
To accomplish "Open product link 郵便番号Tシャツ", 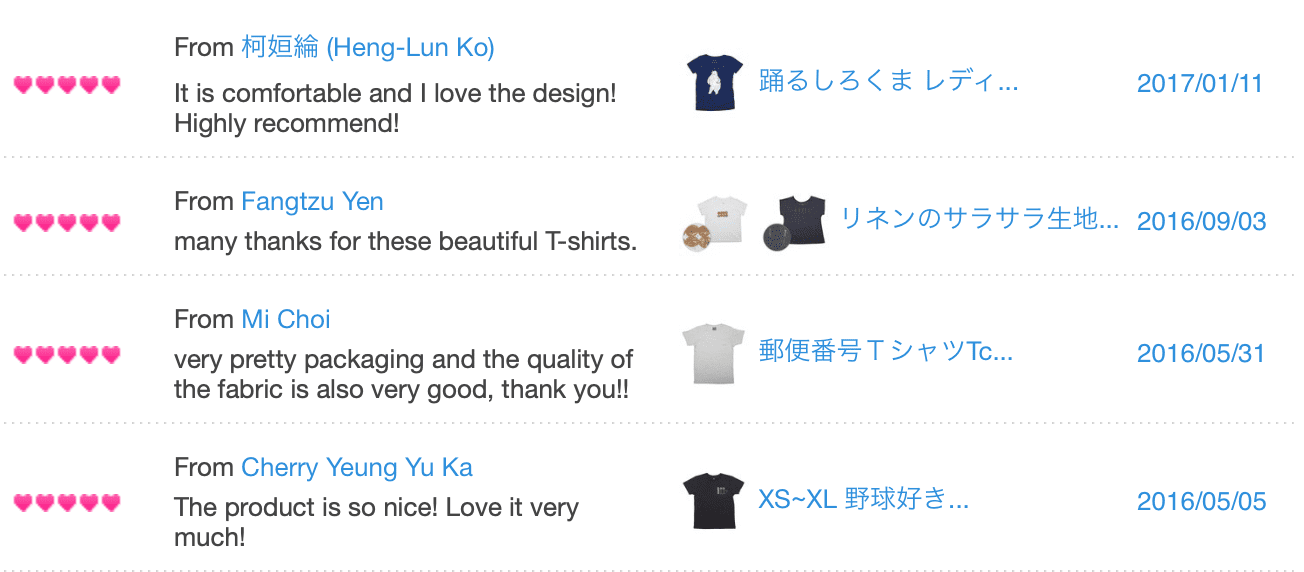I will [x=886, y=351].
